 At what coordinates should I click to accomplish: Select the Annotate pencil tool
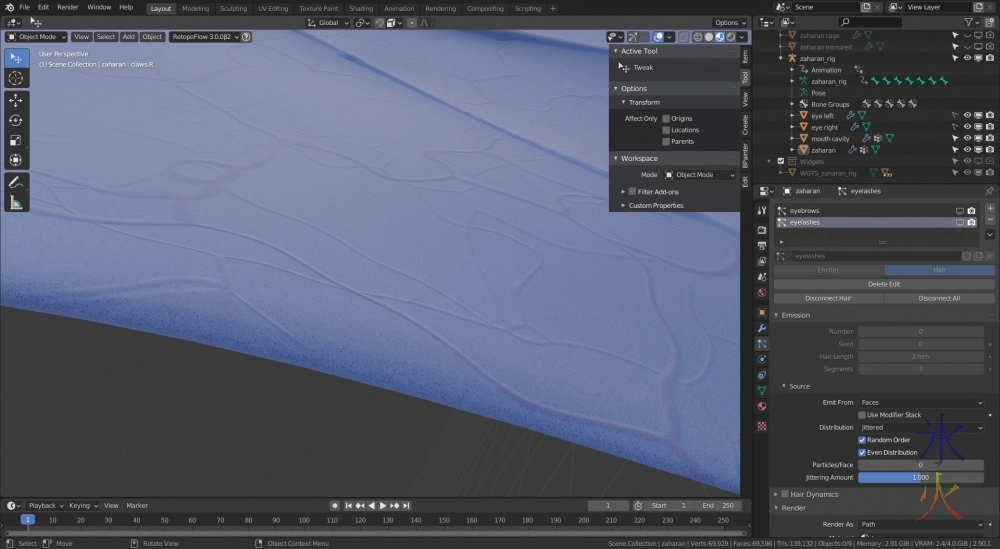(16, 182)
